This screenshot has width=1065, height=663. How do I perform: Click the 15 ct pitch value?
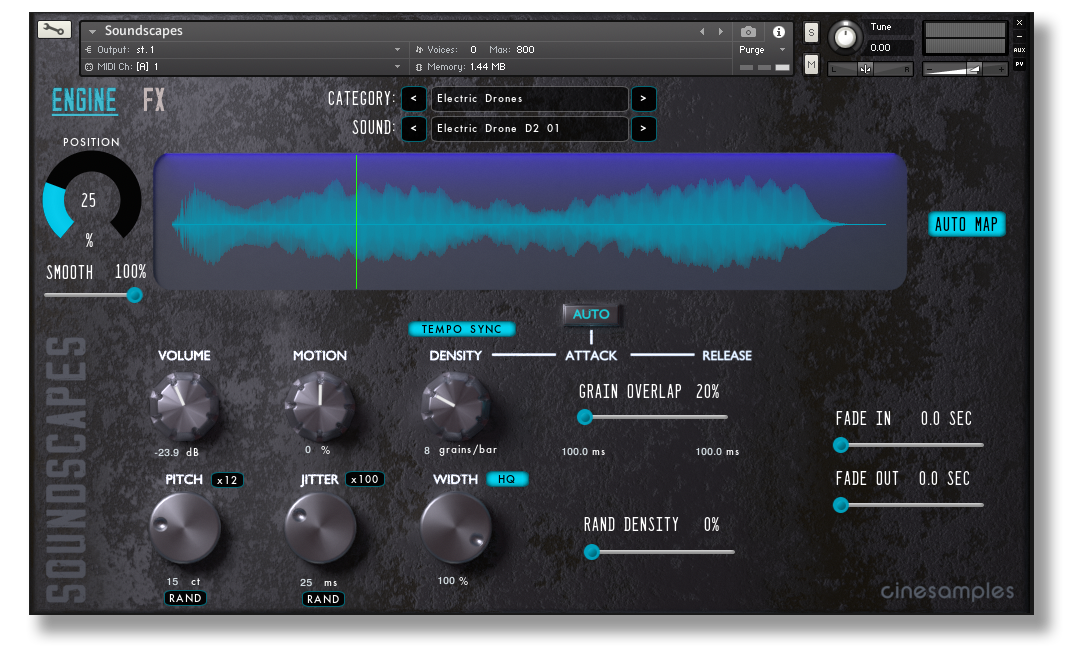click(183, 581)
